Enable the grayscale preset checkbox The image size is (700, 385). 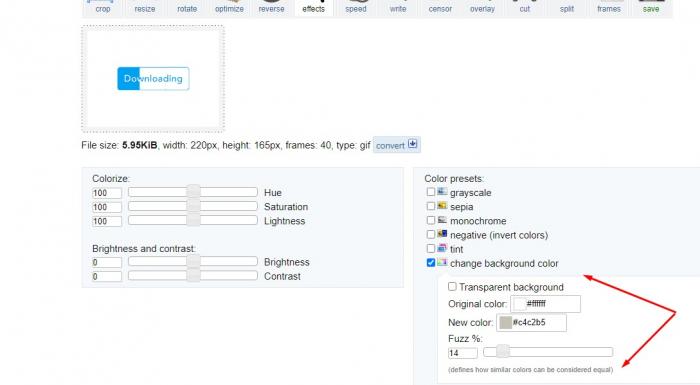[431, 192]
